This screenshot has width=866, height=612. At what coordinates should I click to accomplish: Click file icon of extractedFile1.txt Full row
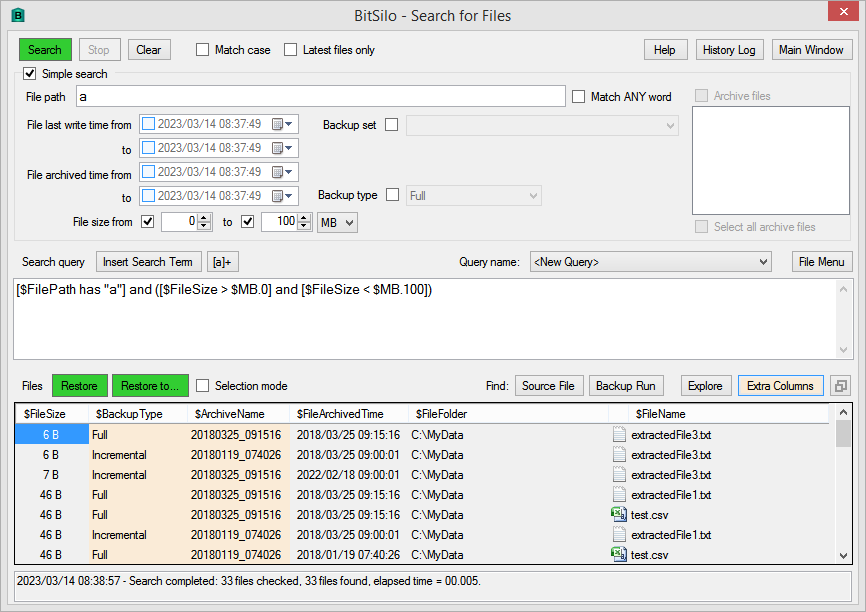[x=619, y=494]
